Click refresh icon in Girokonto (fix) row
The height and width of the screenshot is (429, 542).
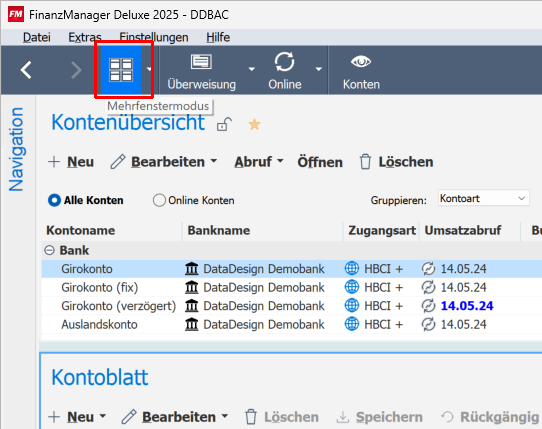[x=429, y=287]
